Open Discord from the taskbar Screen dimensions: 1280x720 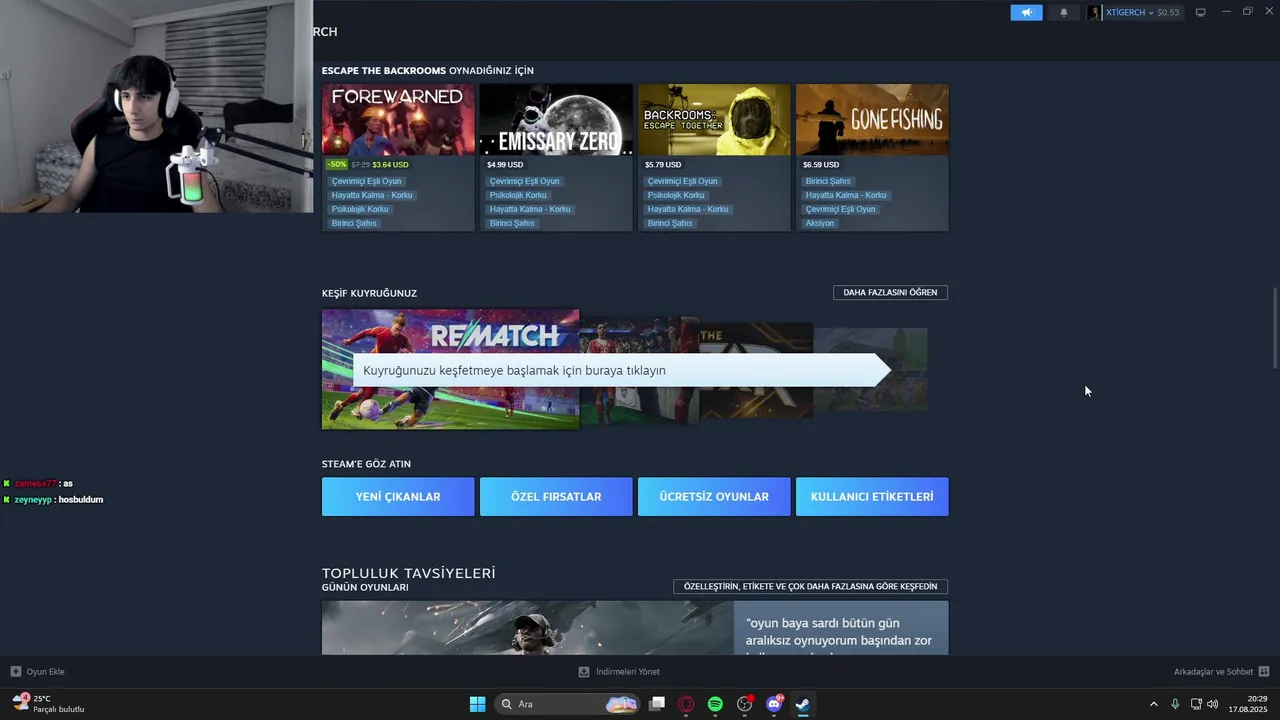click(774, 704)
